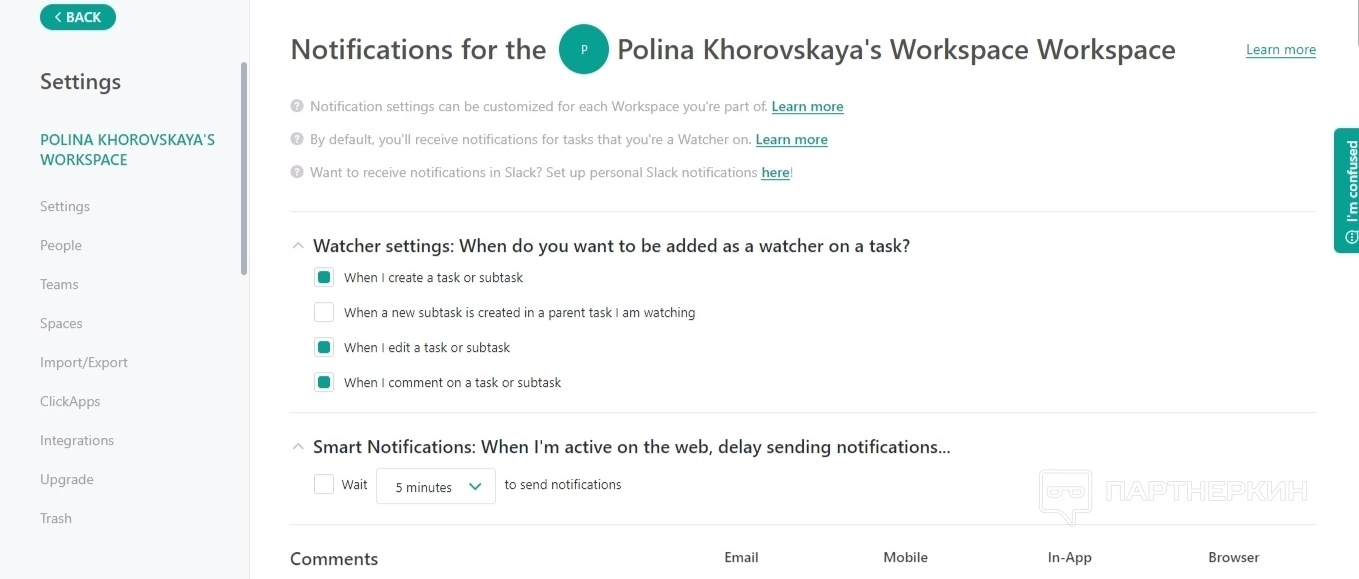This screenshot has height=579, width=1359.
Task: Click the question mark icon beside By default
Action: [x=297, y=139]
